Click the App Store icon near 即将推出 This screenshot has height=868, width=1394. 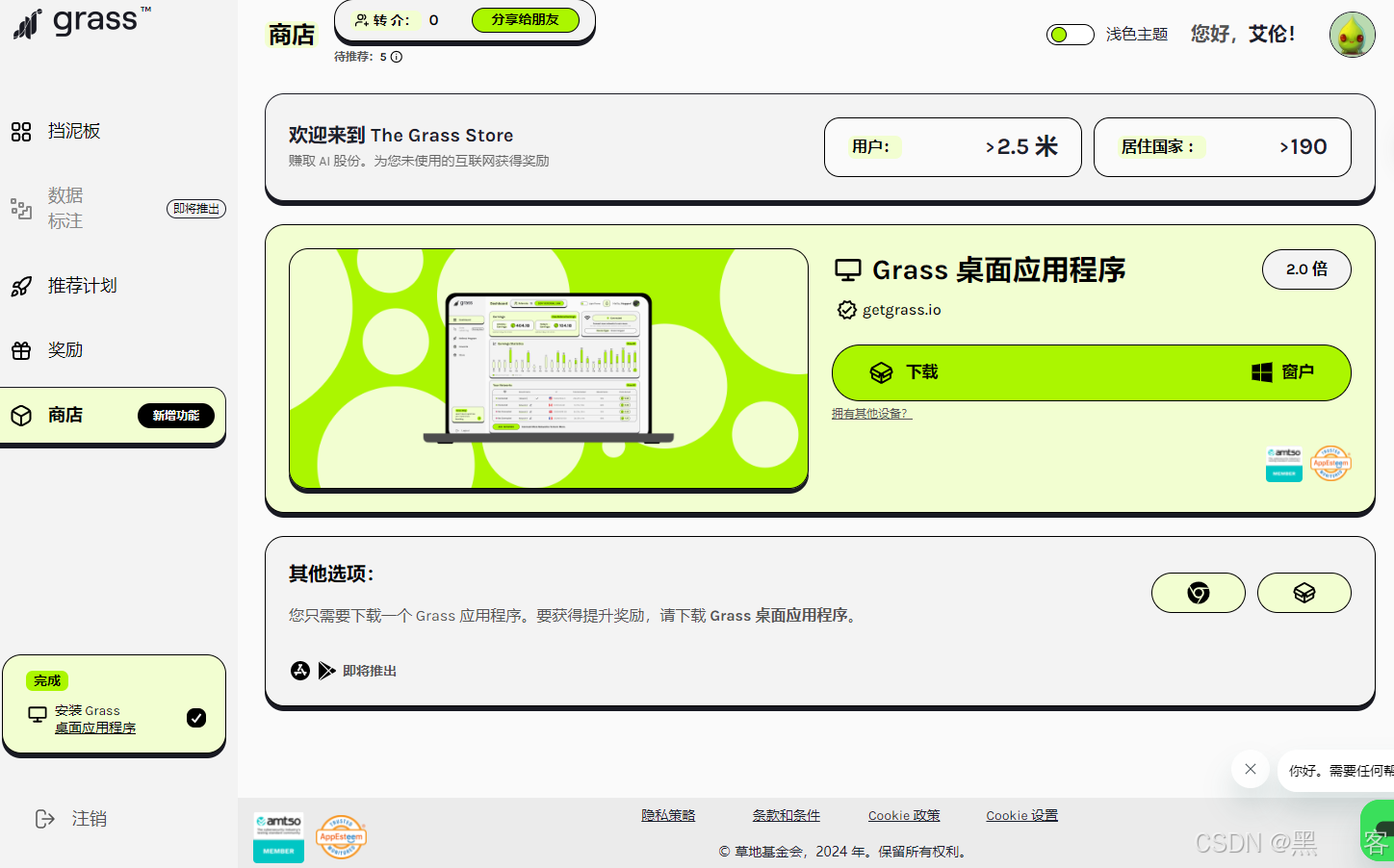click(300, 671)
